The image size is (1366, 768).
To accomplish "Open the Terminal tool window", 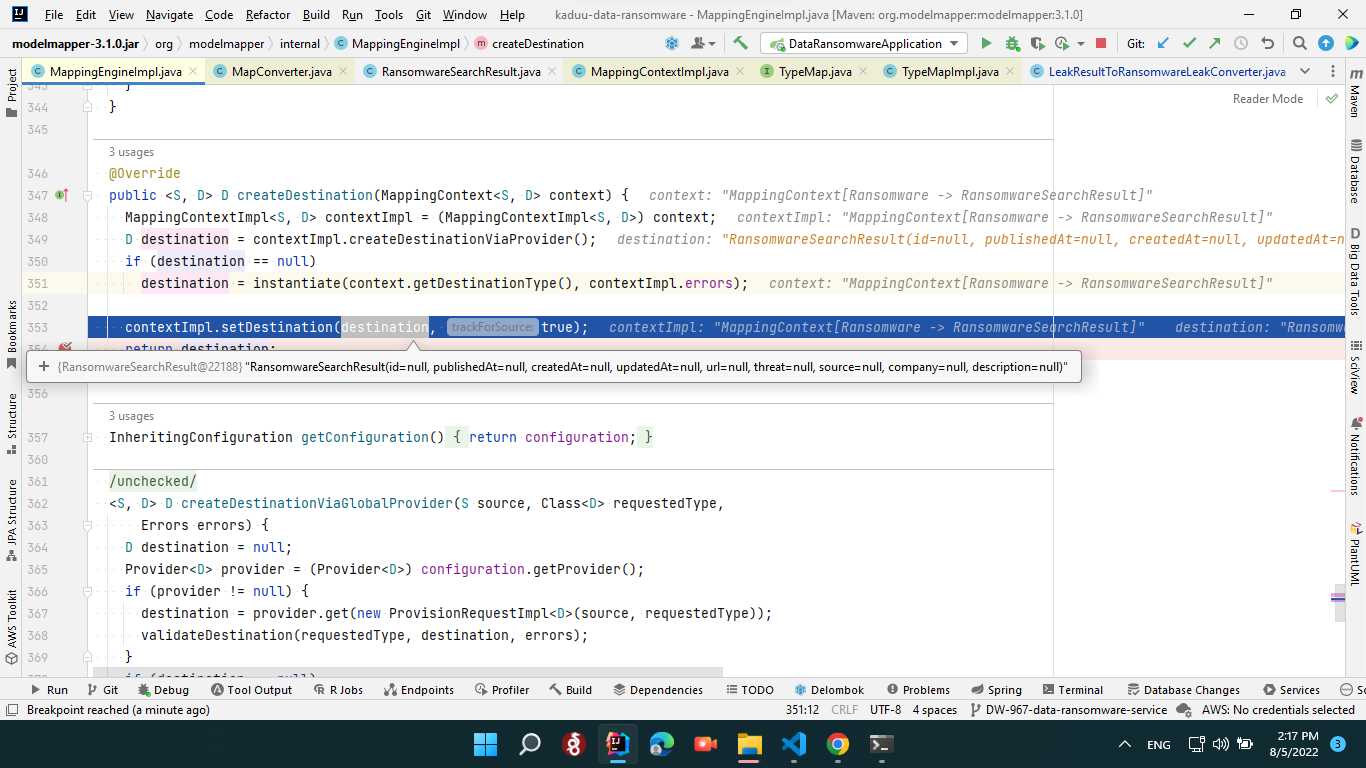I will [x=1072, y=689].
